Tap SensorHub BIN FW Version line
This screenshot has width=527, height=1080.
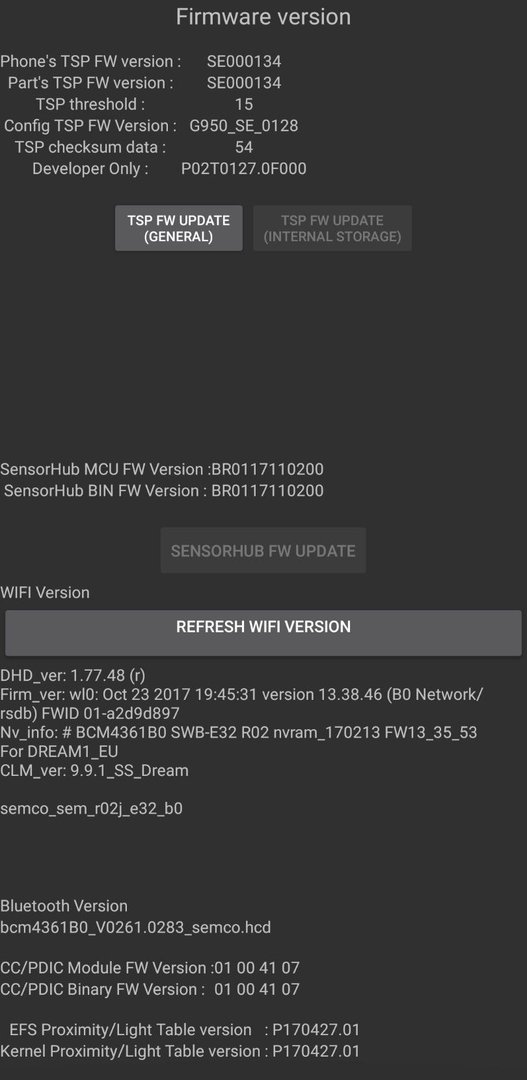pyautogui.click(x=164, y=490)
